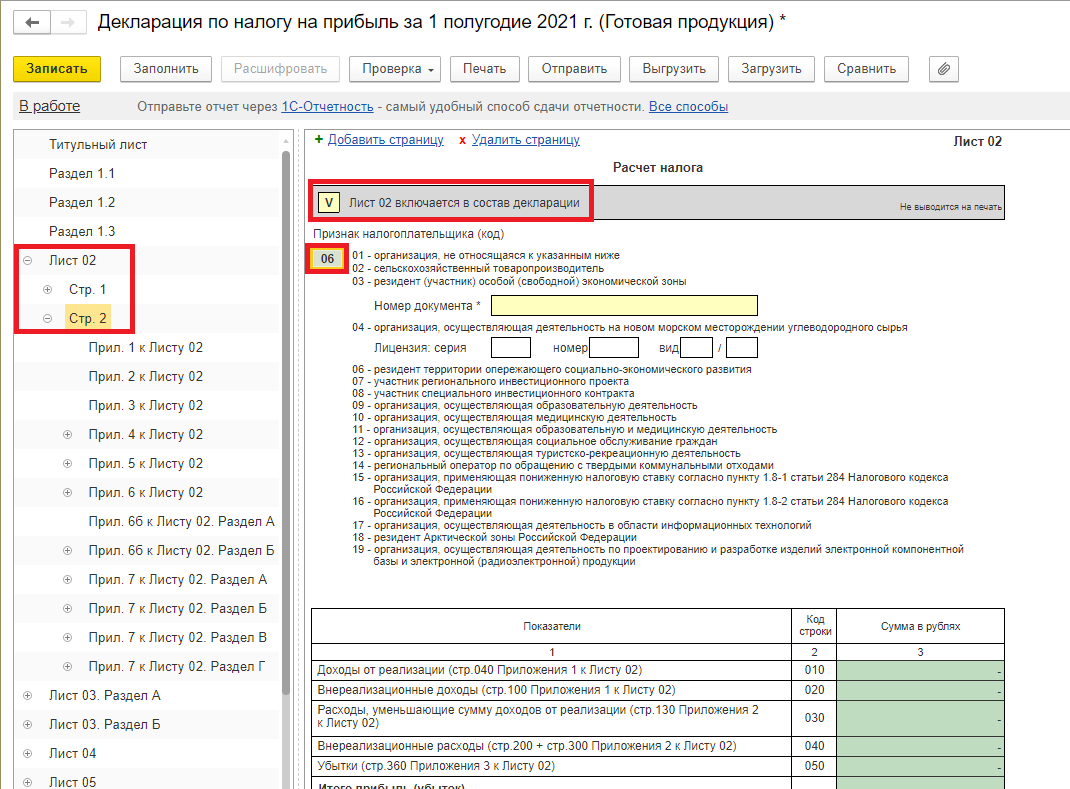The width and height of the screenshot is (1070, 789).
Task: Click the green plus add page icon
Action: pyautogui.click(x=319, y=140)
